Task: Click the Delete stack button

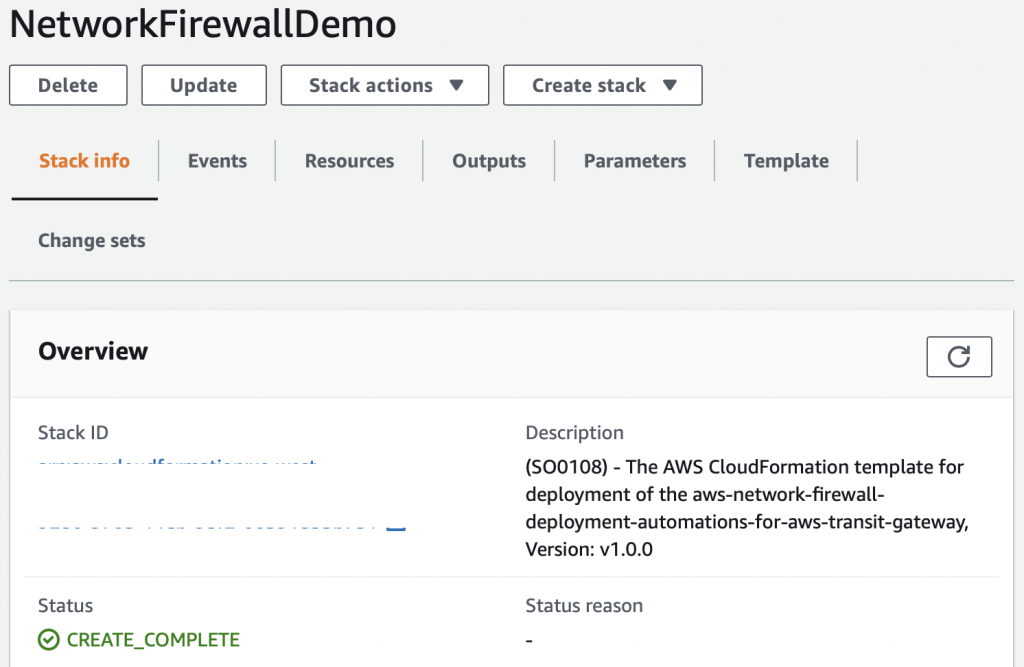Action: coord(68,85)
